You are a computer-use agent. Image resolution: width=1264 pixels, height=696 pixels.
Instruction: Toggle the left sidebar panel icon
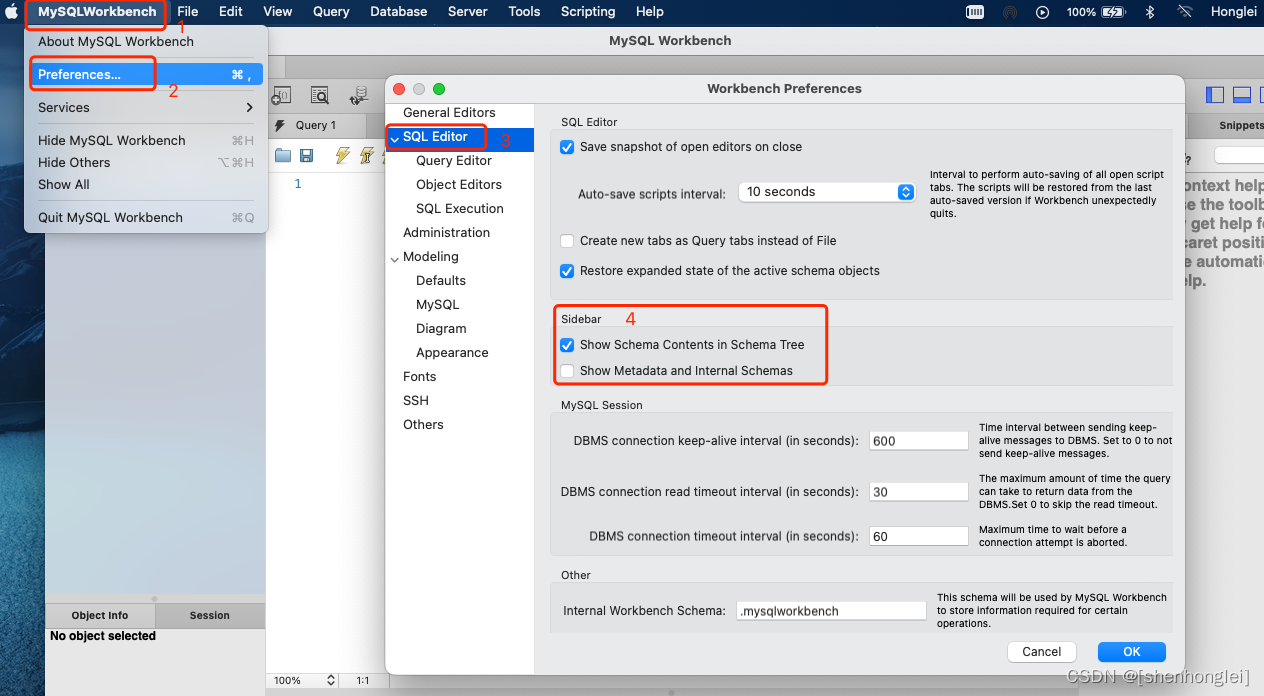point(1215,95)
